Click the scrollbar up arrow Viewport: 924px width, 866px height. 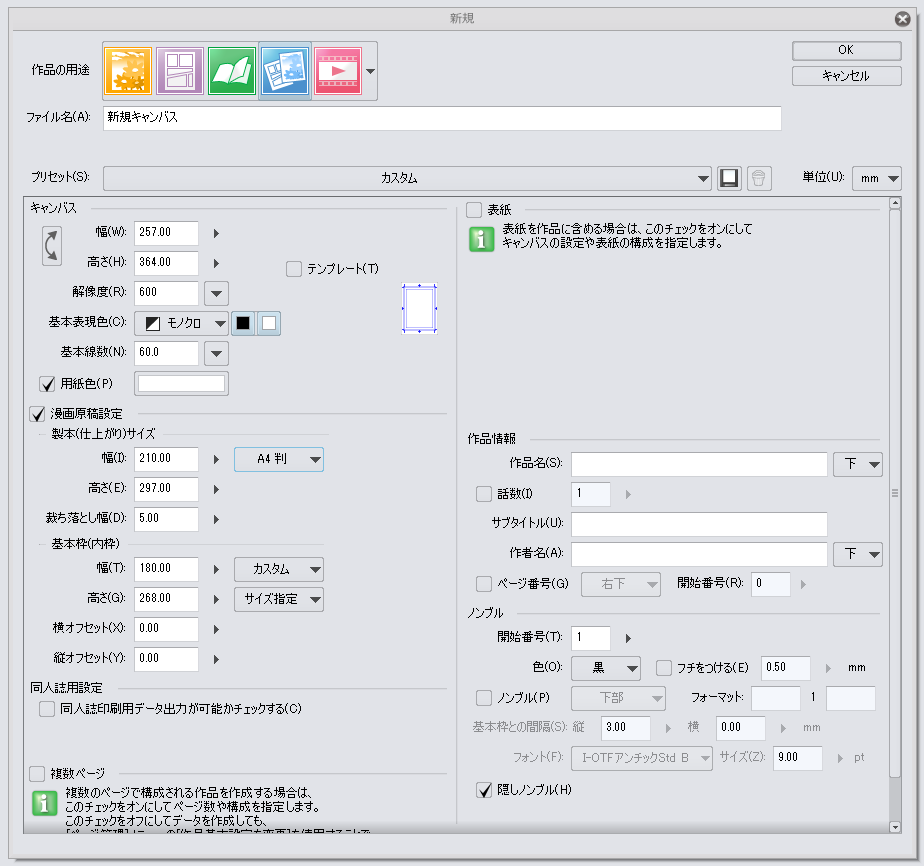click(x=895, y=203)
